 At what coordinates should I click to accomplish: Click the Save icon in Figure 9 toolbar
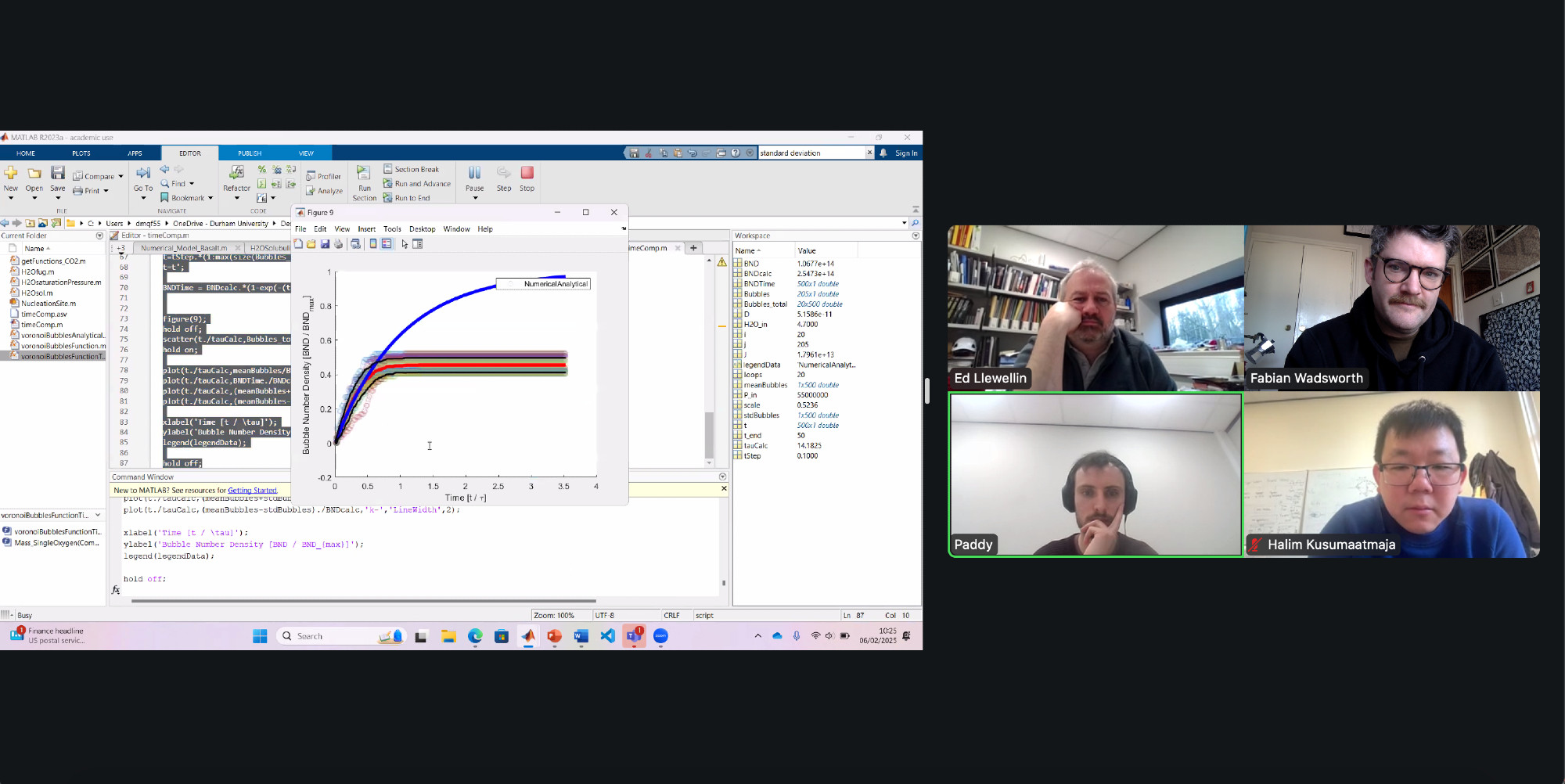pyautogui.click(x=325, y=244)
